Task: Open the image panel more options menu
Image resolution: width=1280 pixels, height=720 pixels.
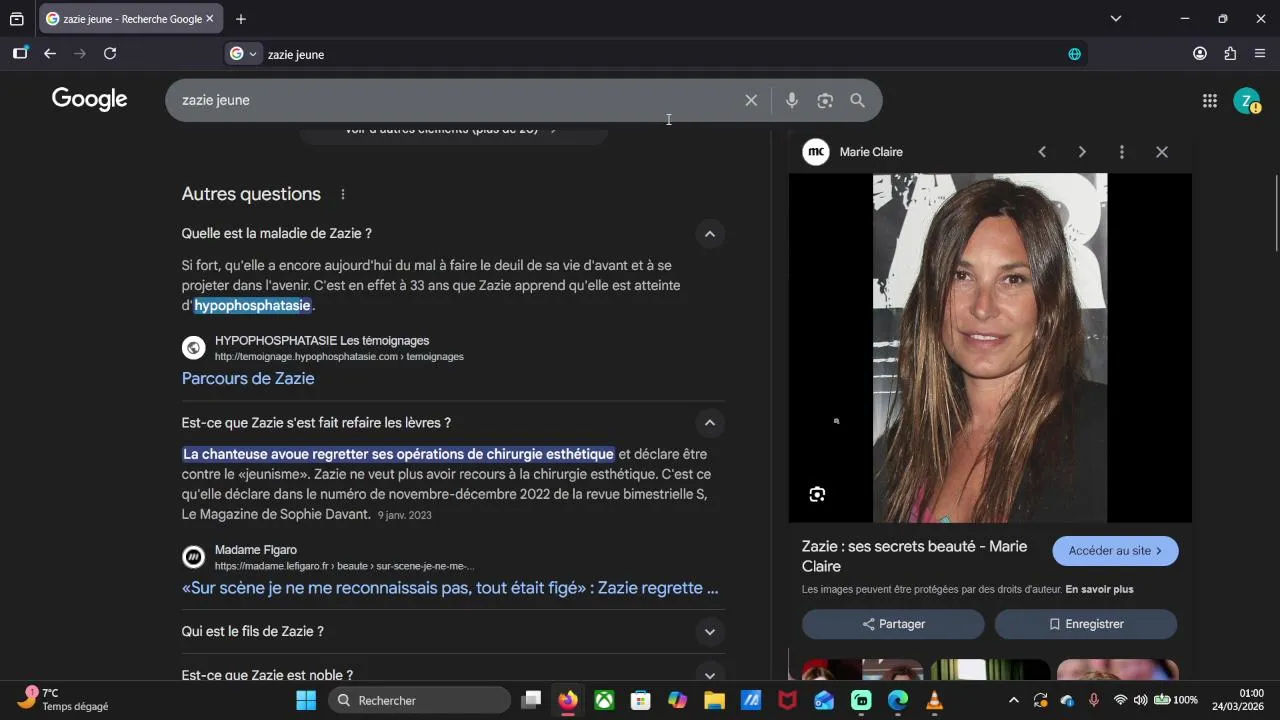Action: click(x=1122, y=152)
